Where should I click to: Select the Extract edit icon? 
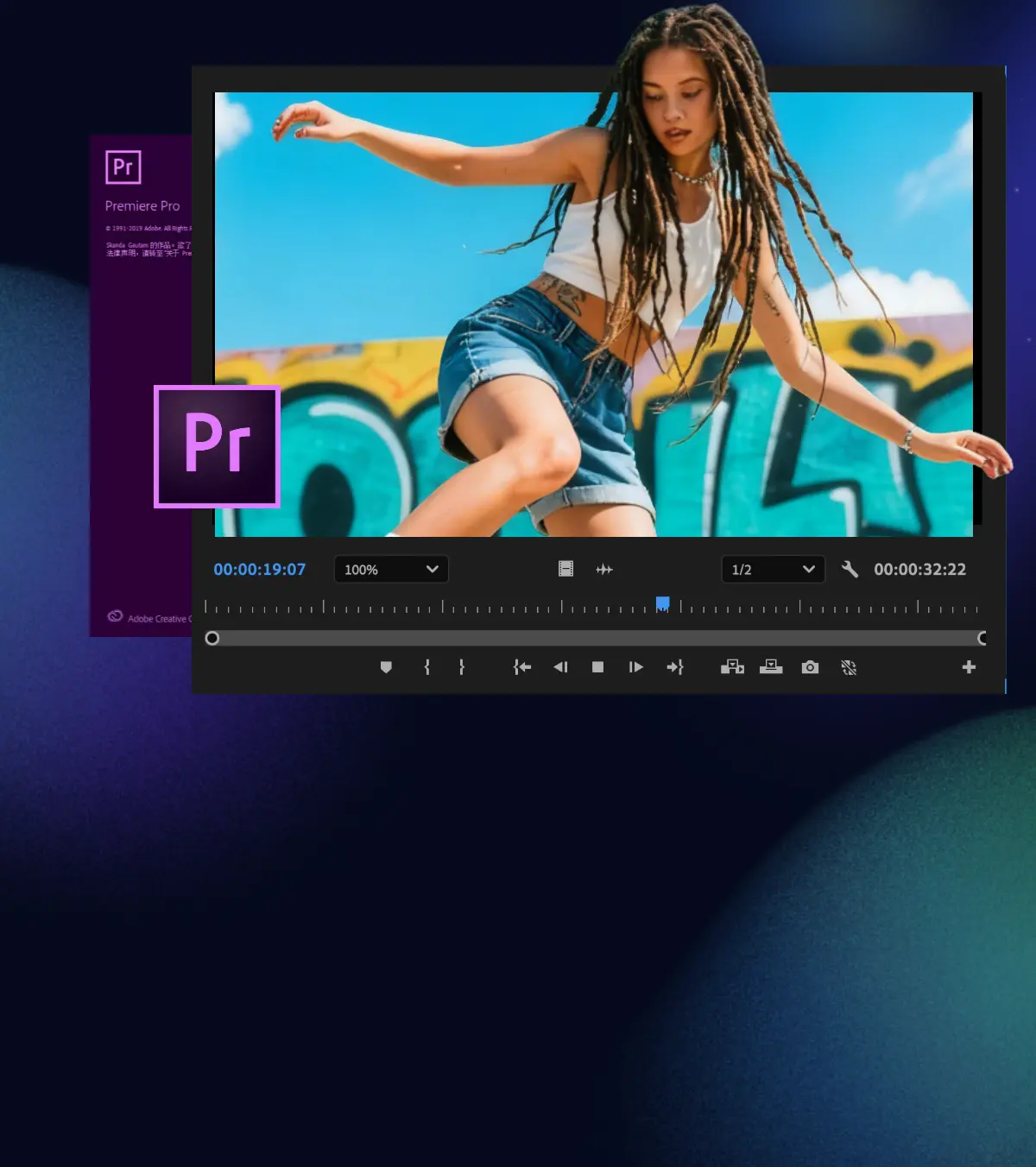771,666
